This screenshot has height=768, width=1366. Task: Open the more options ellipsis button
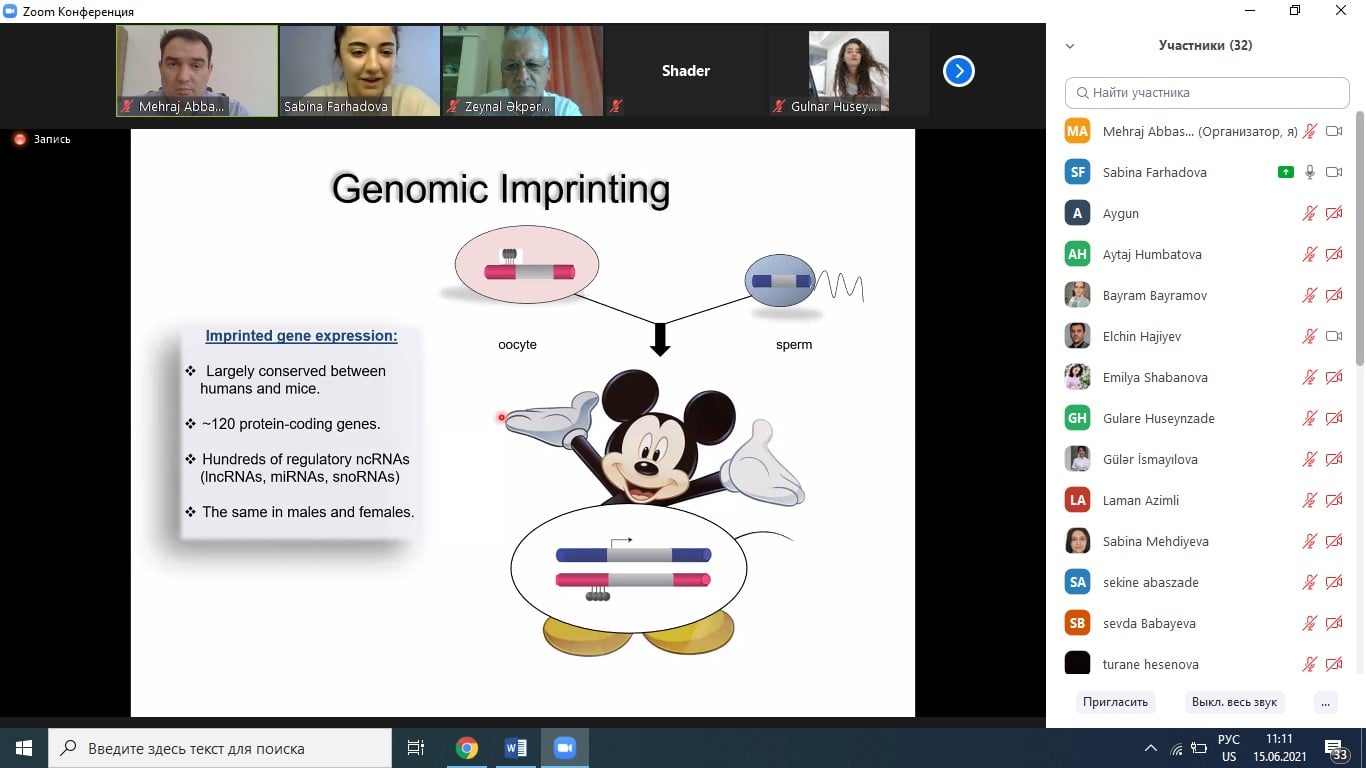pyautogui.click(x=1326, y=702)
